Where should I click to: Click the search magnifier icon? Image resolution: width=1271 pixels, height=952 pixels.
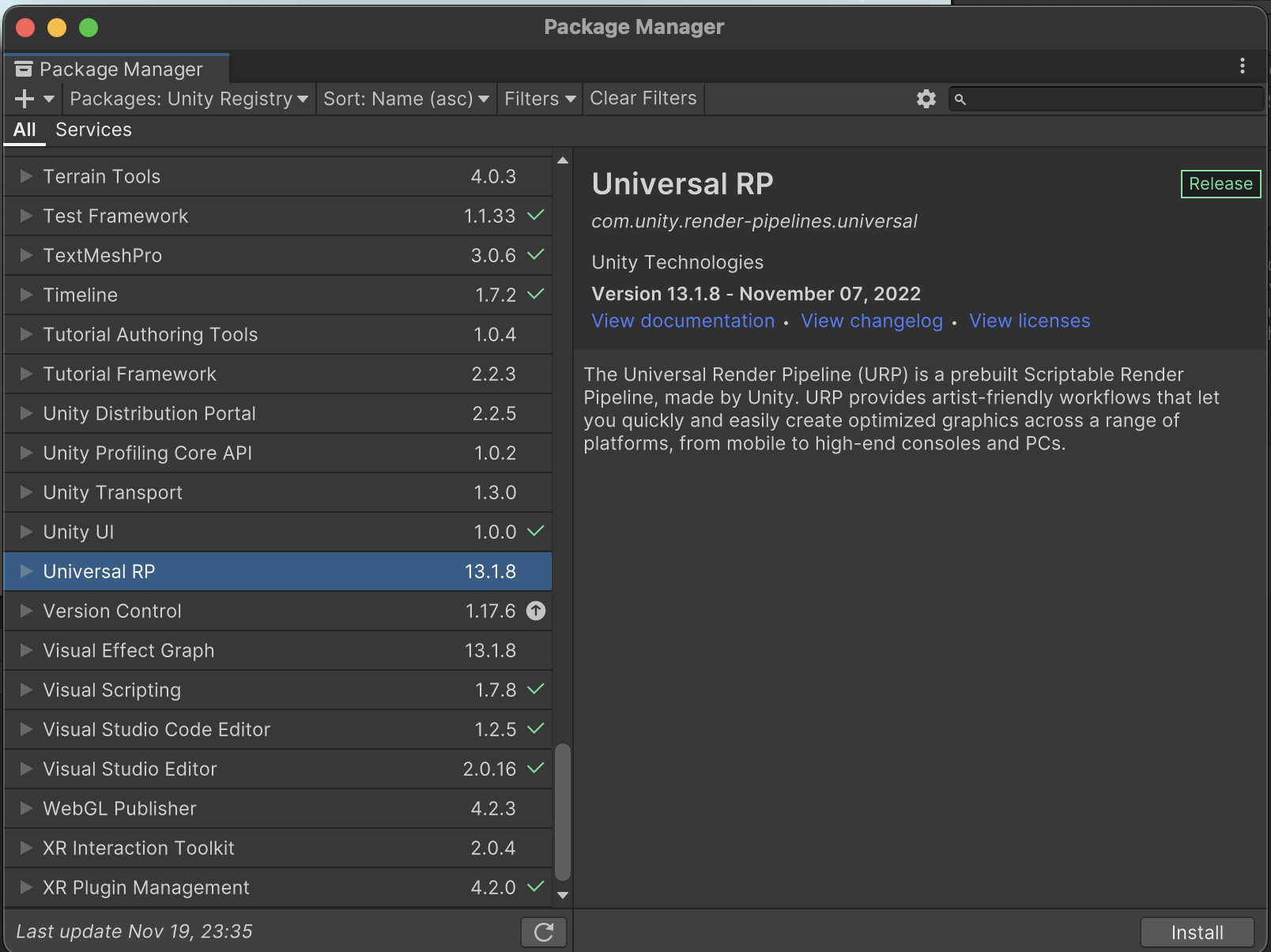click(960, 100)
